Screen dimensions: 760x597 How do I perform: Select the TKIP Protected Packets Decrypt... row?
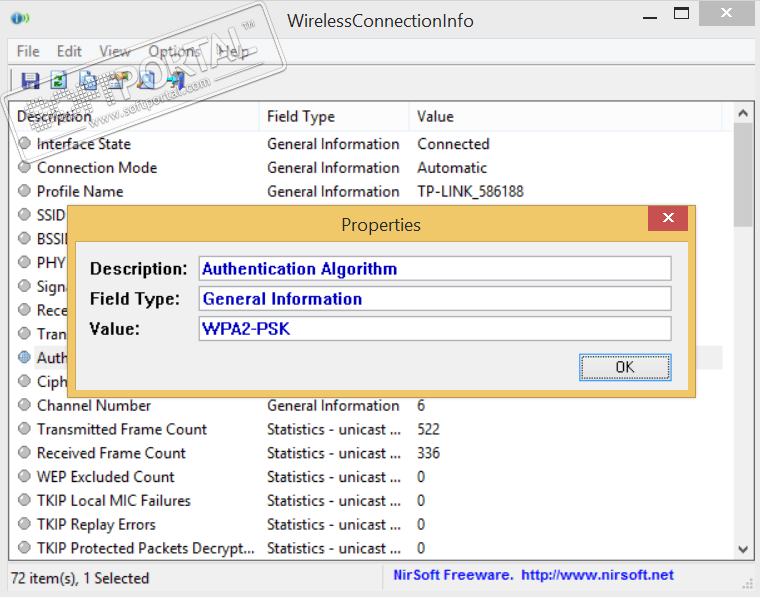[x=366, y=548]
